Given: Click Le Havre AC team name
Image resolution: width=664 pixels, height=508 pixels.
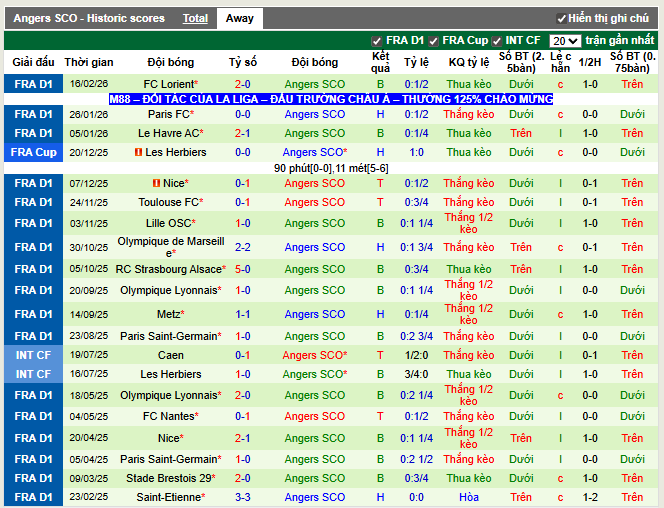Looking at the screenshot, I should 171,133.
